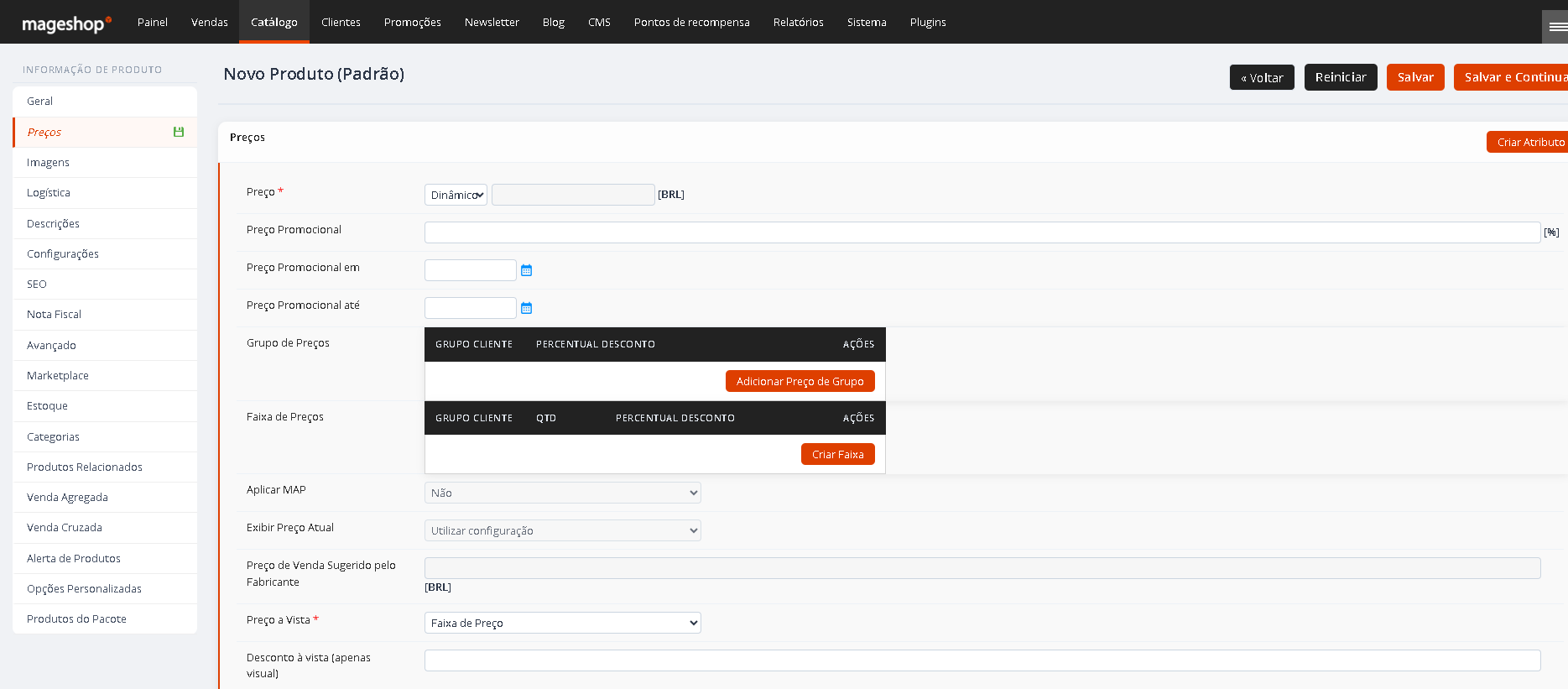Open the Relatórios menu
This screenshot has height=689, width=1568.
[x=799, y=22]
